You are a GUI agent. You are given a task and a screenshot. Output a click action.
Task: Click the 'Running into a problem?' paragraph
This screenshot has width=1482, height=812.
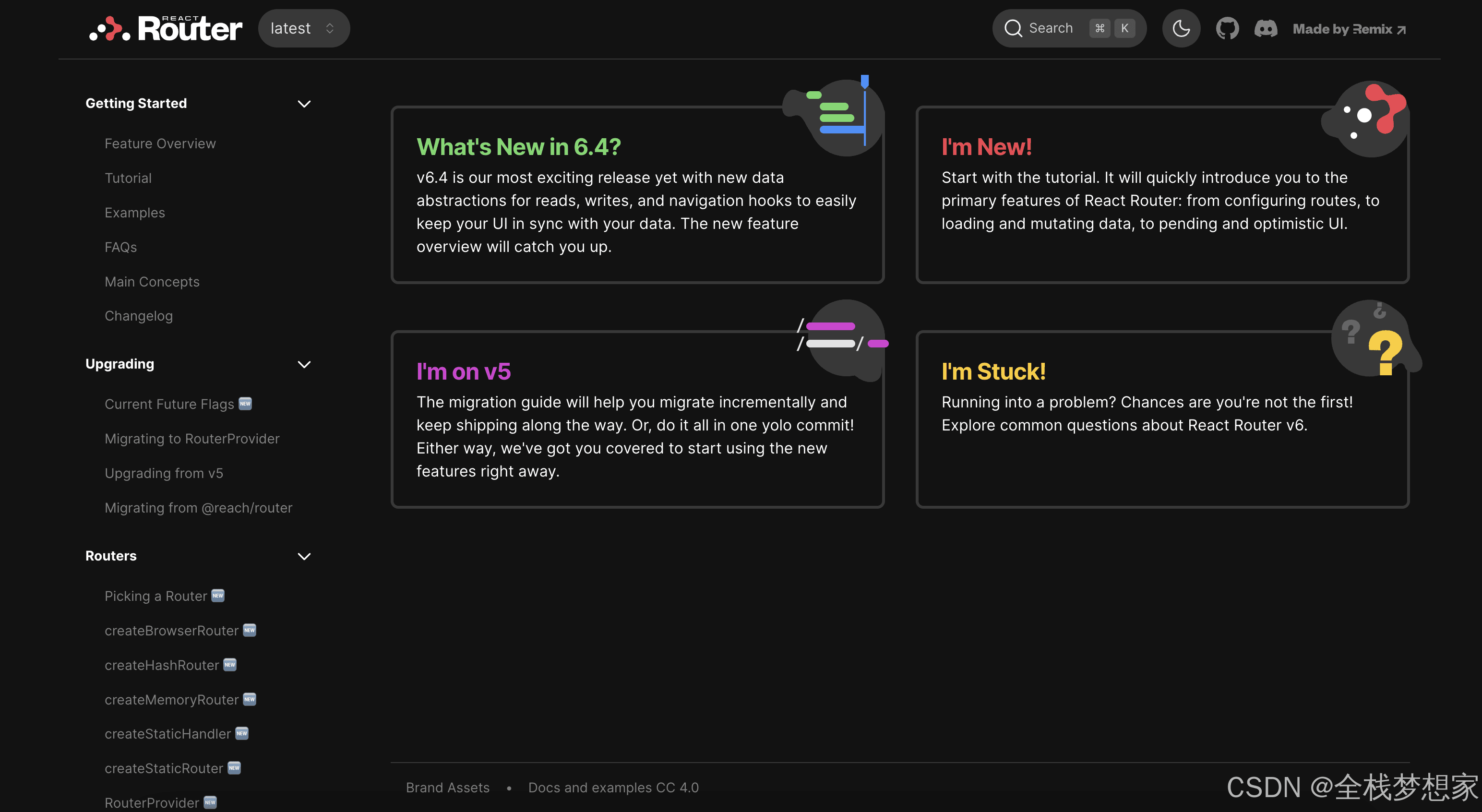[1147, 413]
